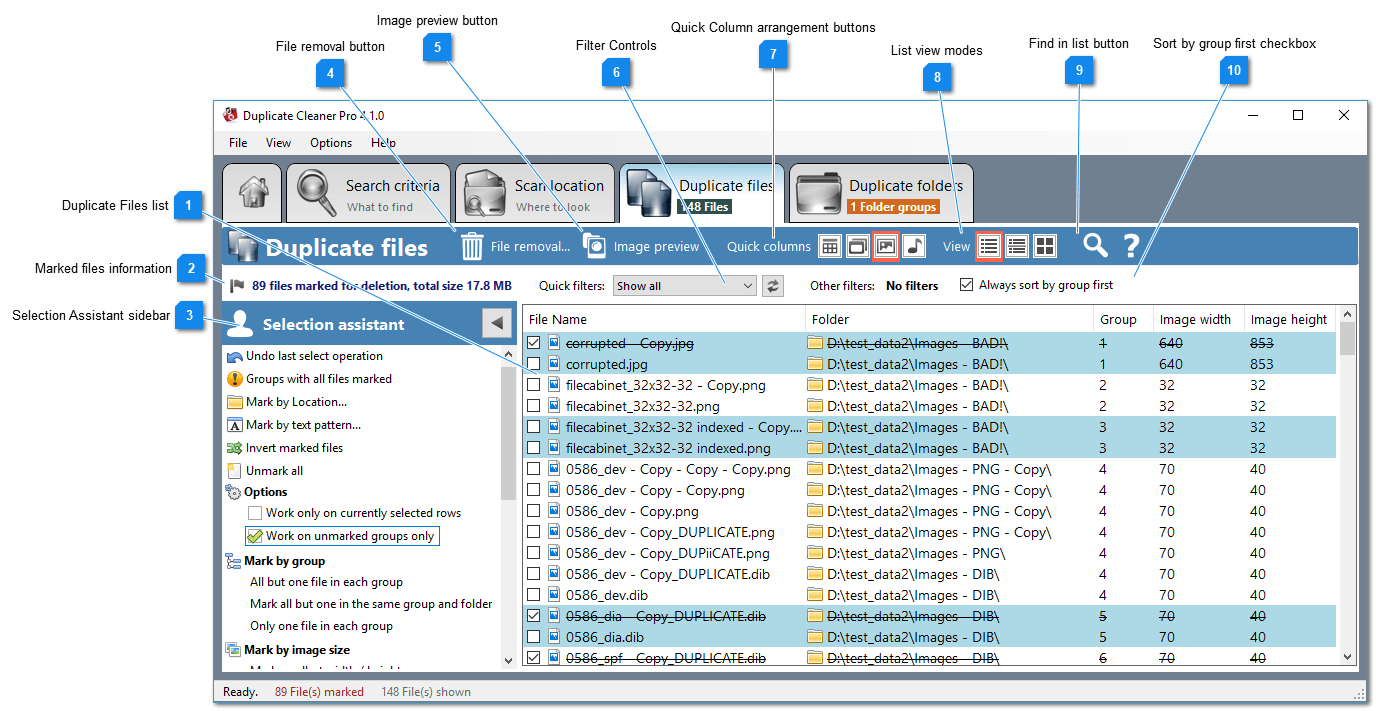This screenshot has height=711, width=1376.
Task: Select the image quick columns icon
Action: 884,246
